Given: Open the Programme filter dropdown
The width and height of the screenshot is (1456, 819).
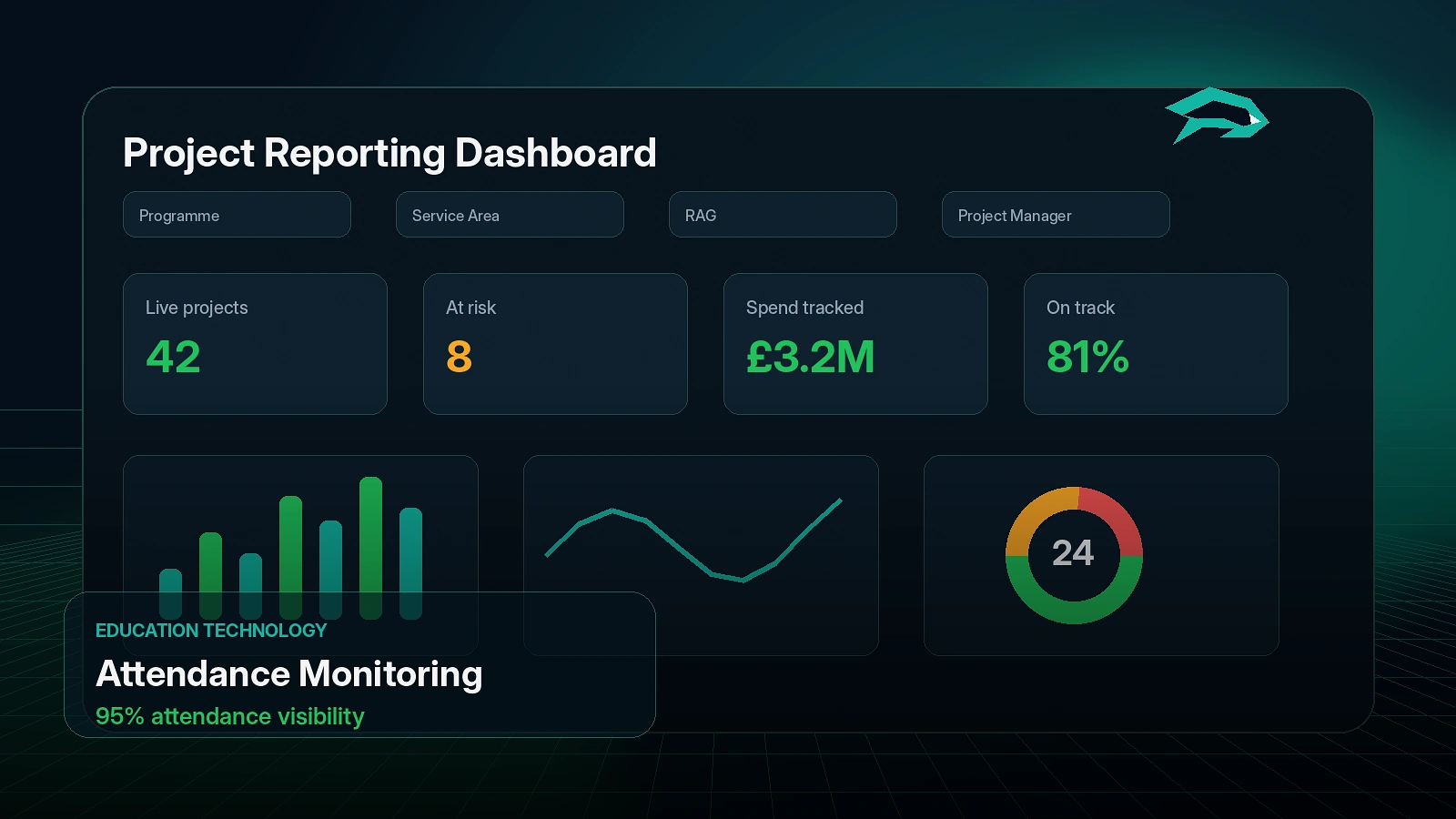Looking at the screenshot, I should 237,215.
